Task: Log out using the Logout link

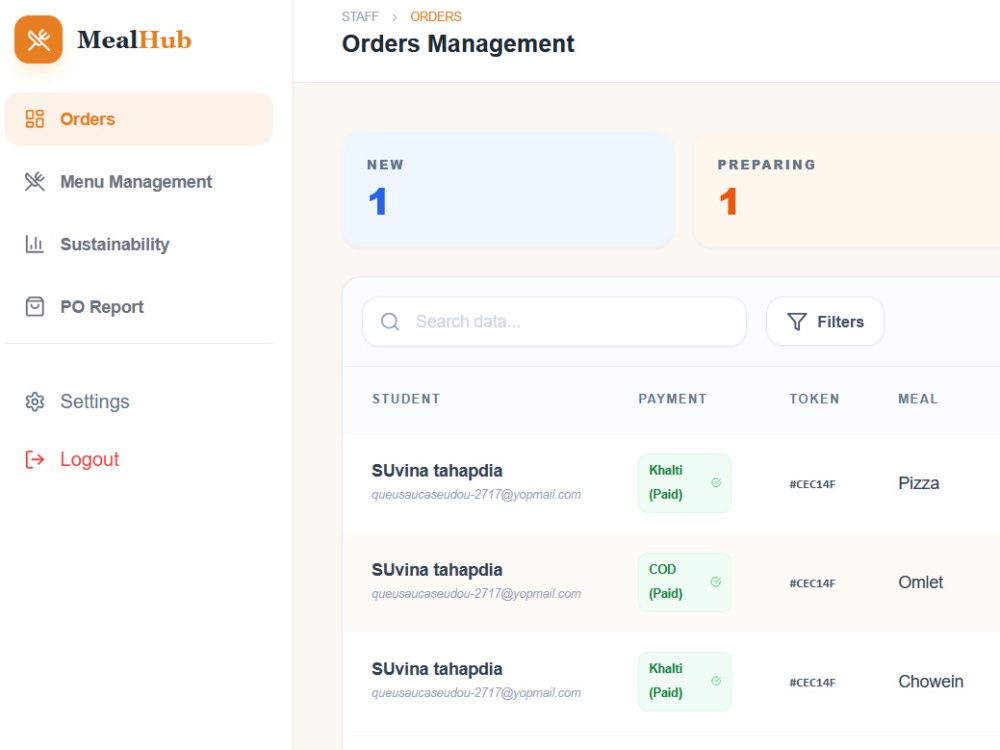Action: point(89,459)
